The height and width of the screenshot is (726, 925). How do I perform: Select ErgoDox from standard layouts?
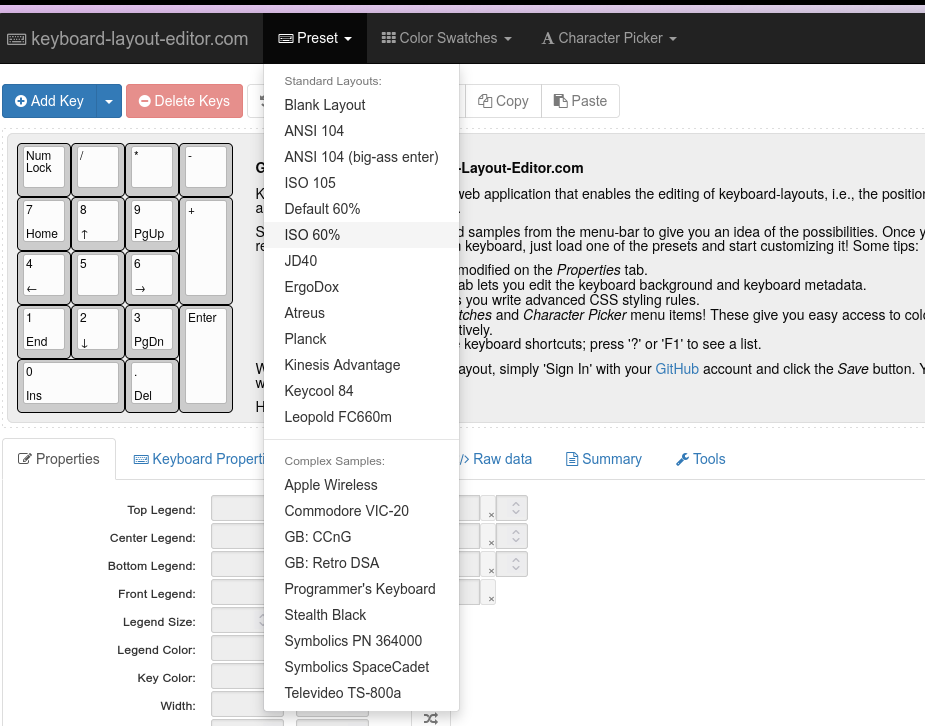pyautogui.click(x=311, y=287)
